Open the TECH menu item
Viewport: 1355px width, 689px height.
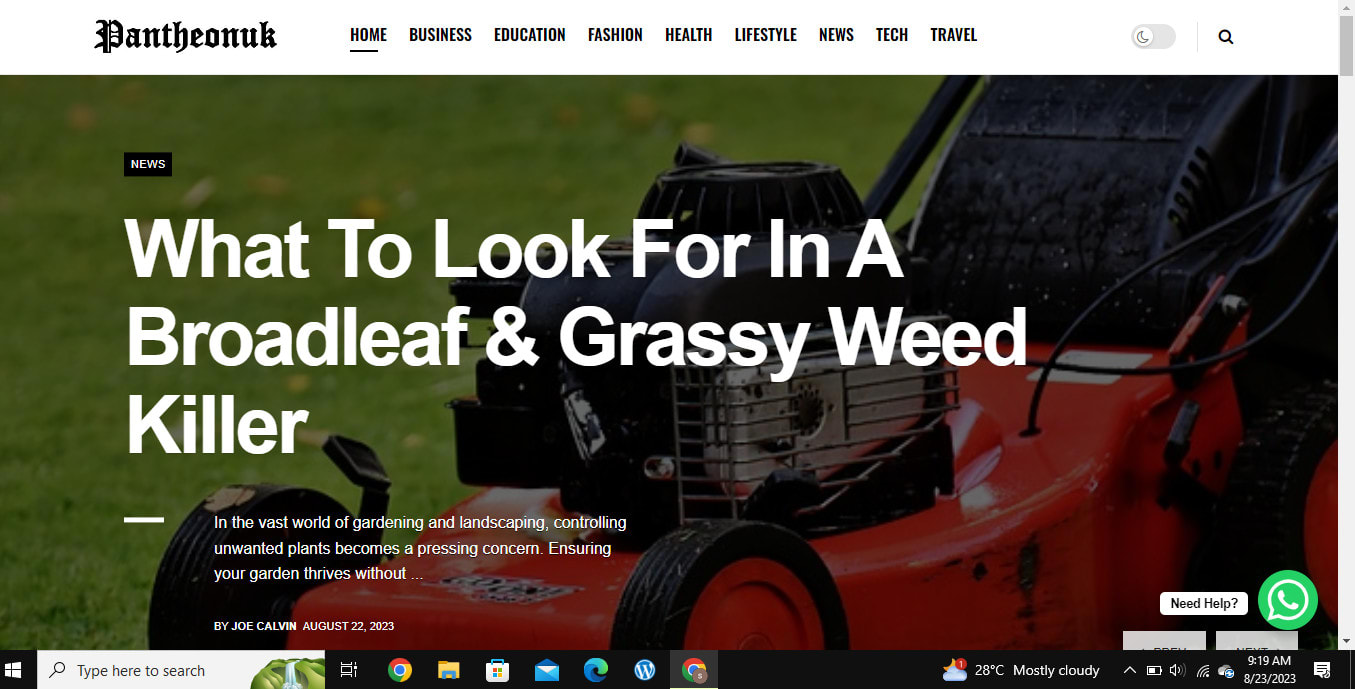click(892, 35)
